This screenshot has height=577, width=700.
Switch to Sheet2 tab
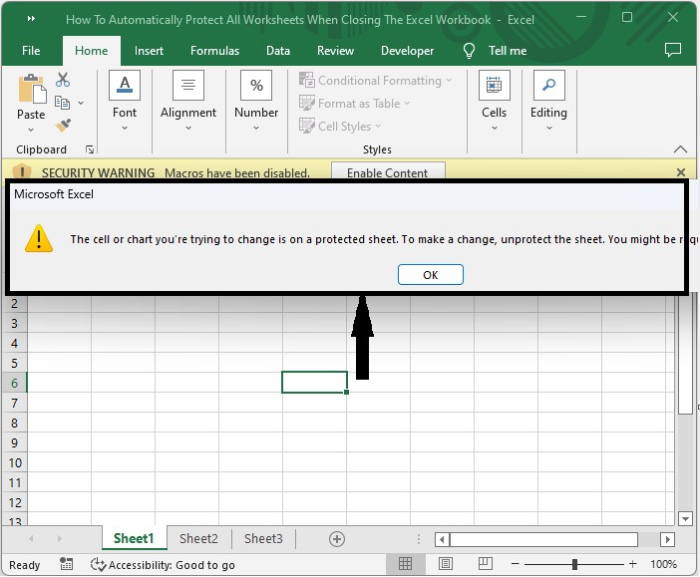pyautogui.click(x=199, y=539)
